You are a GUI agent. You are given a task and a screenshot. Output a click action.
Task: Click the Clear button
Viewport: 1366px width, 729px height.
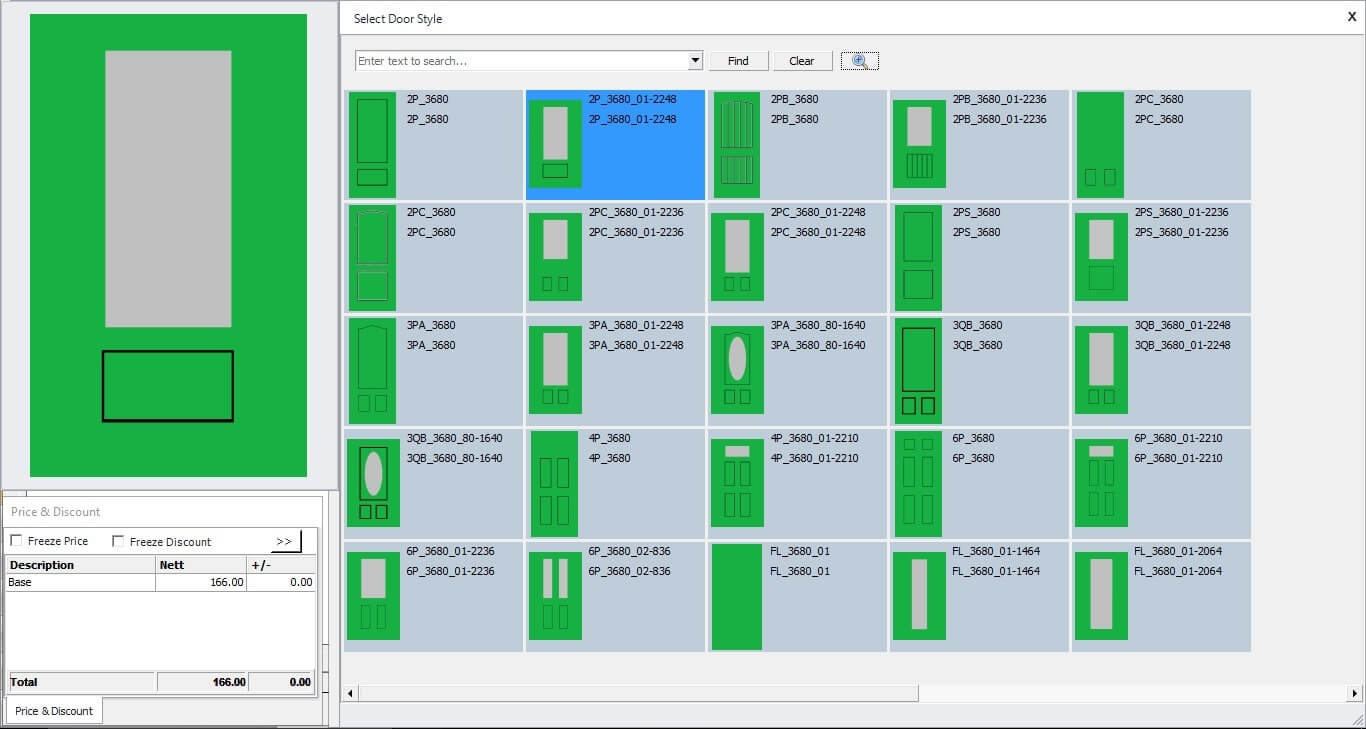(801, 61)
